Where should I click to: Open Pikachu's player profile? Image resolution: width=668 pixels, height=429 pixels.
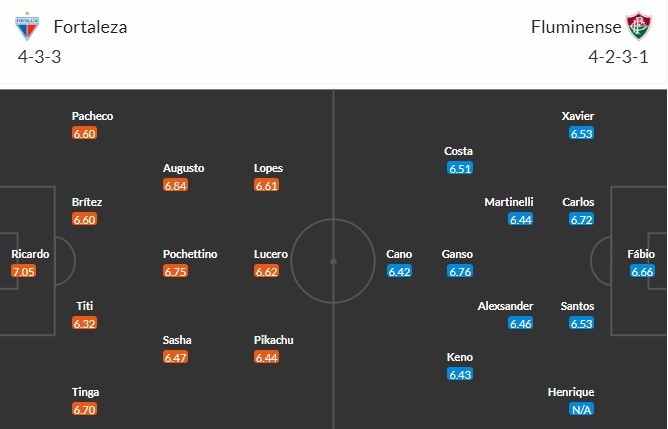tap(276, 340)
